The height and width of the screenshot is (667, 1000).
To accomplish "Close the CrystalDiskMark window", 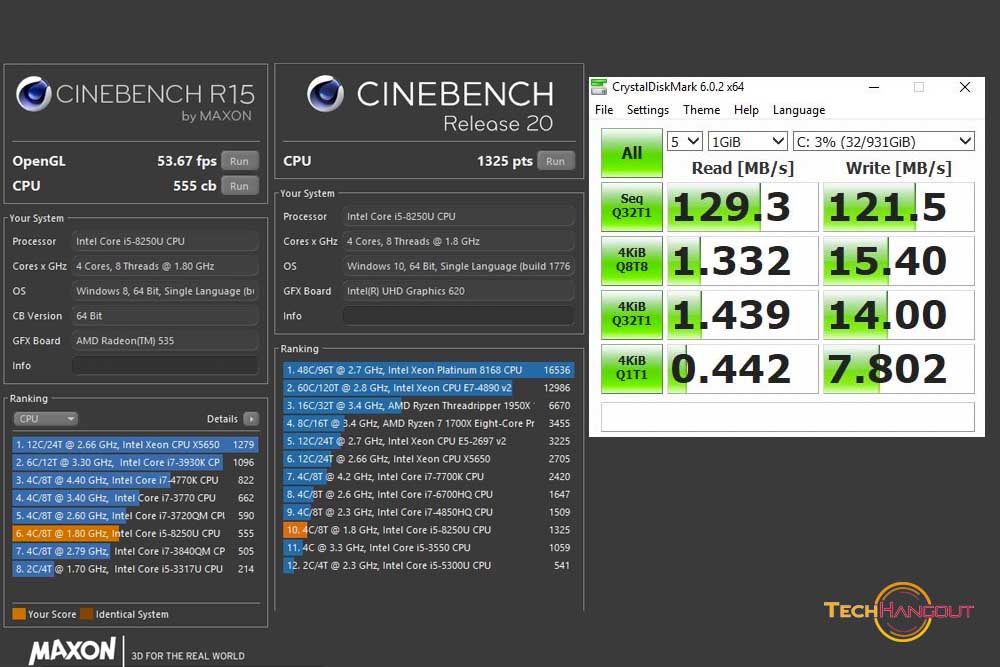I will coord(965,87).
